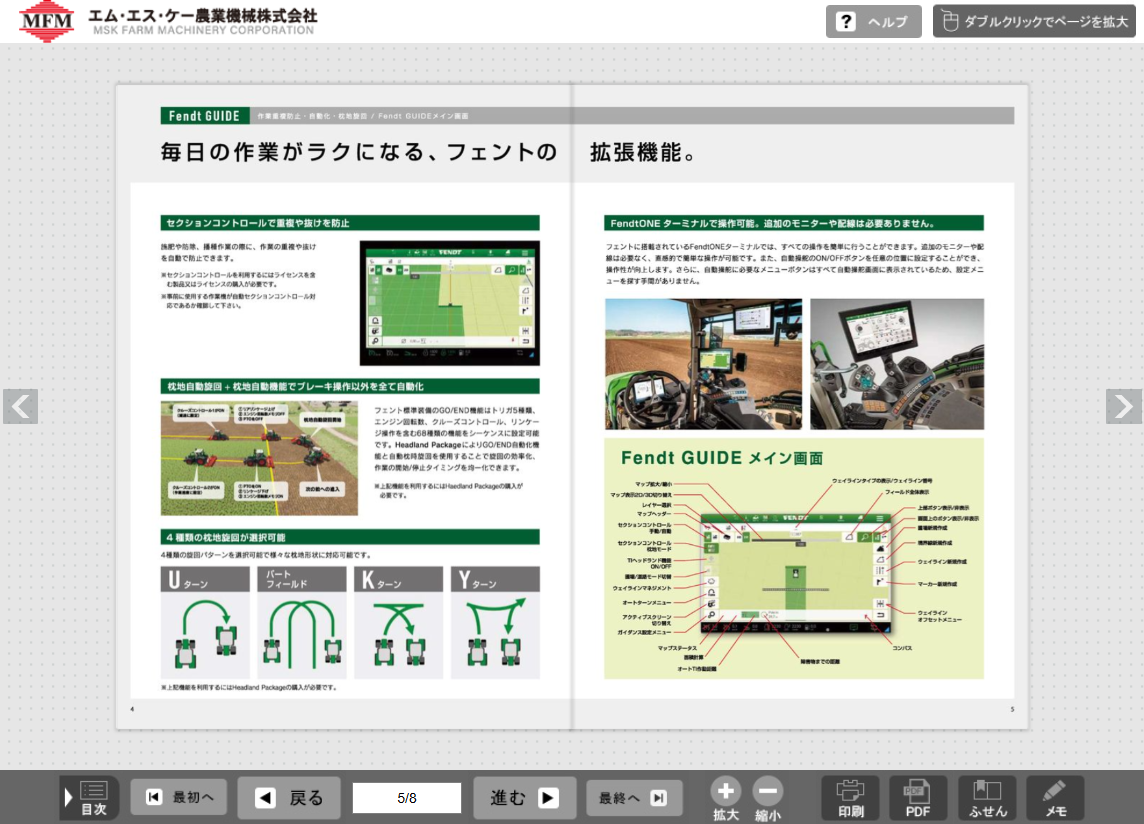Jump to last page with 最終へ
Image resolution: width=1144 pixels, height=824 pixels.
tap(634, 798)
